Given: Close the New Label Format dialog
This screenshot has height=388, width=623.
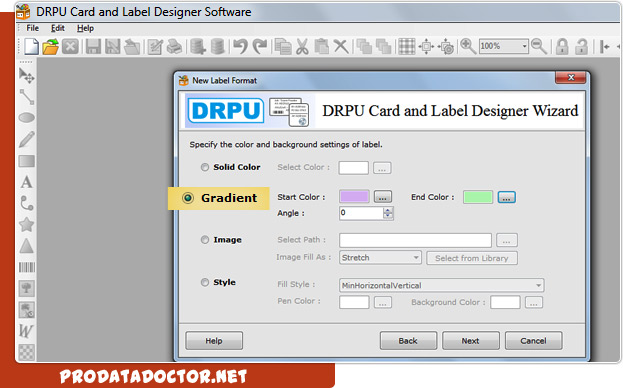Looking at the screenshot, I should tap(571, 77).
